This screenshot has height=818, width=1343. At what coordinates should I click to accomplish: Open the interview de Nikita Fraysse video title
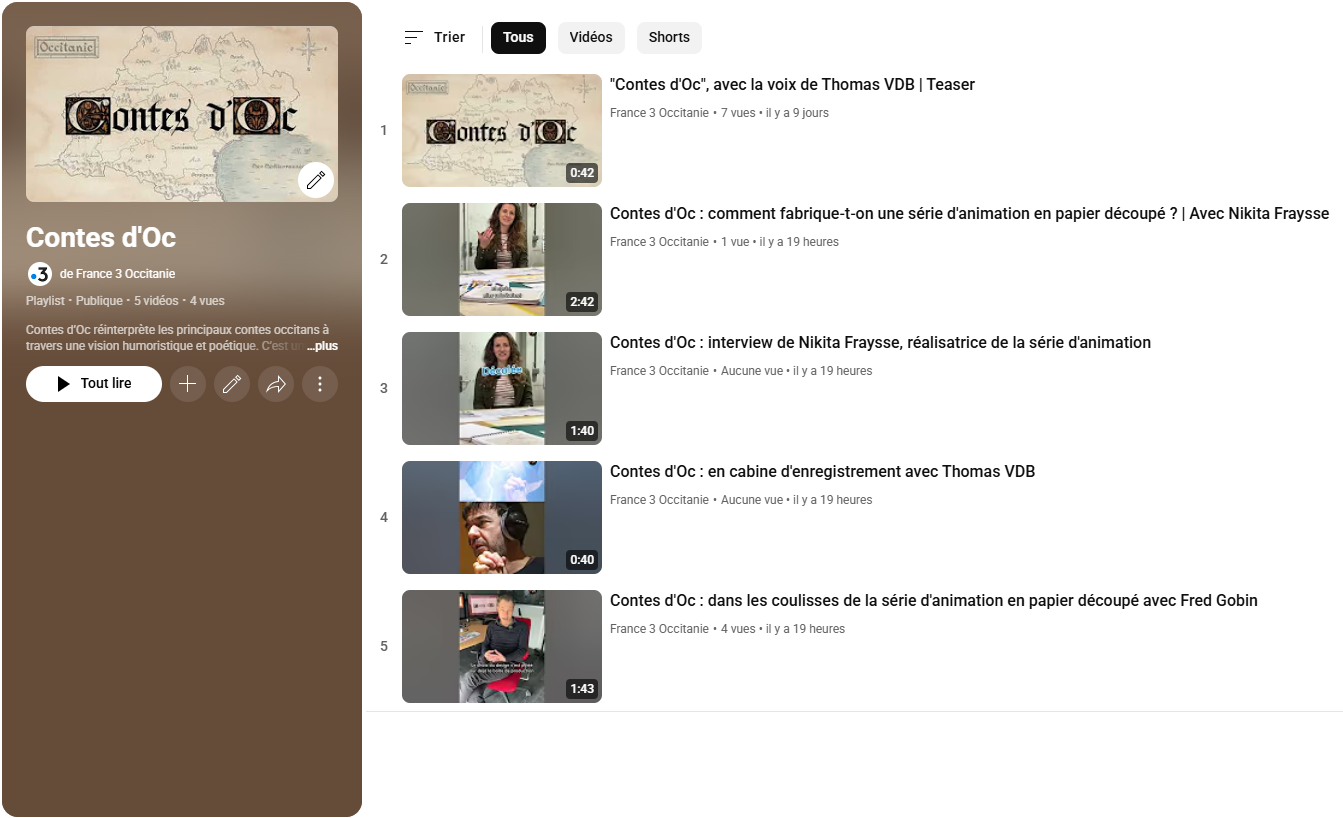point(880,343)
